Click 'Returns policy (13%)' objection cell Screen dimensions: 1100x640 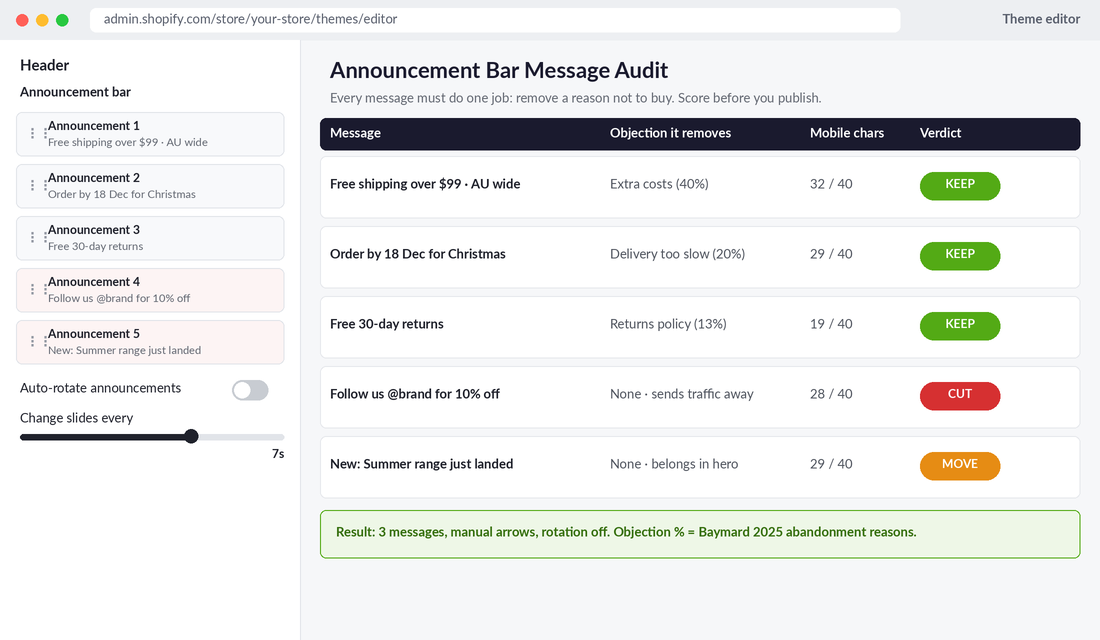[x=668, y=324]
